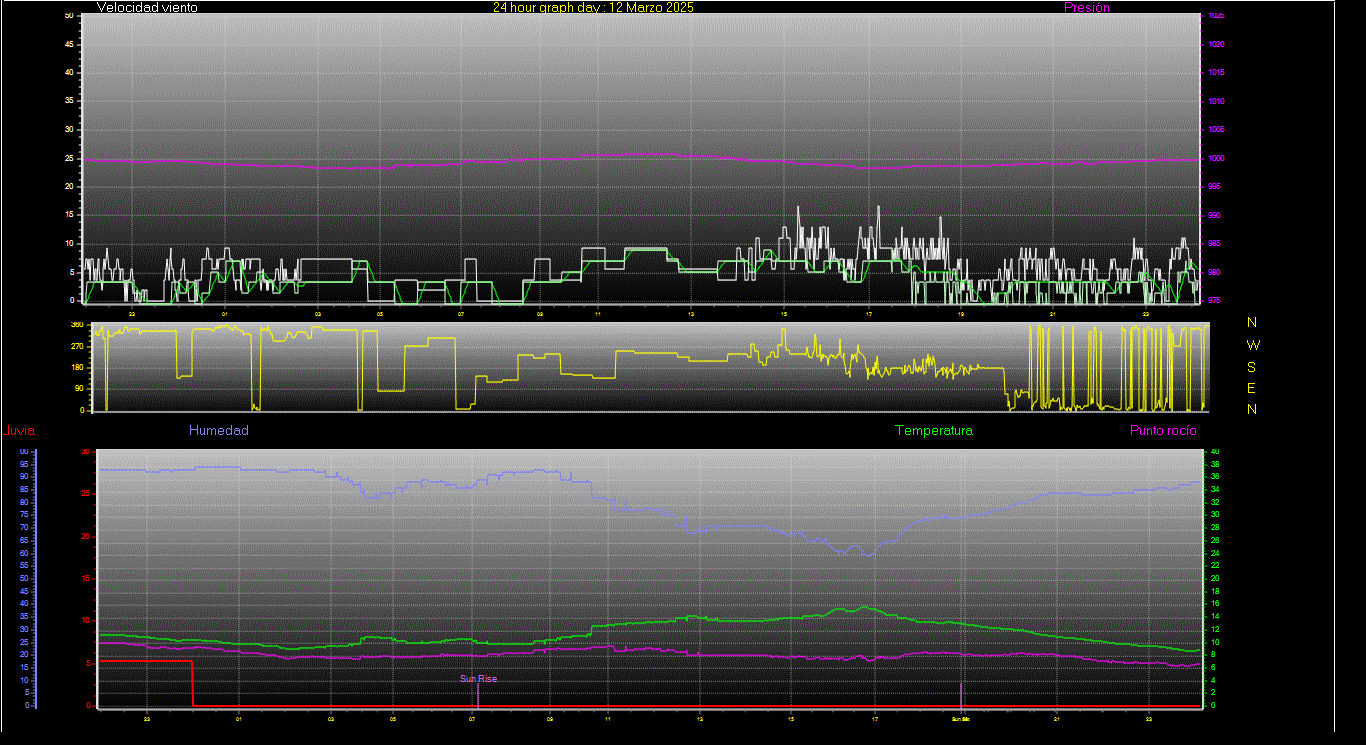Click the '50' value on the wind speed axis
This screenshot has height=745, width=1366.
pos(69,16)
